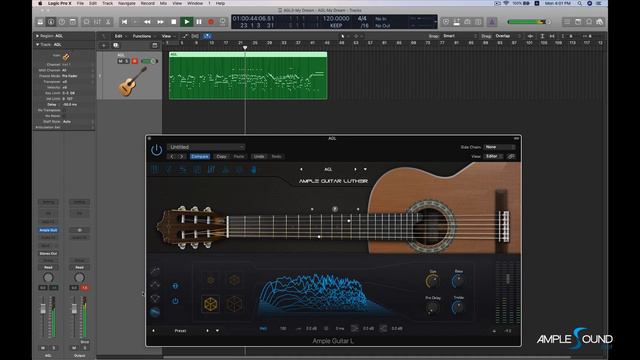Screen dimensions: 640x360
Task: Solo the AGL track with S button
Action: pos(127,61)
